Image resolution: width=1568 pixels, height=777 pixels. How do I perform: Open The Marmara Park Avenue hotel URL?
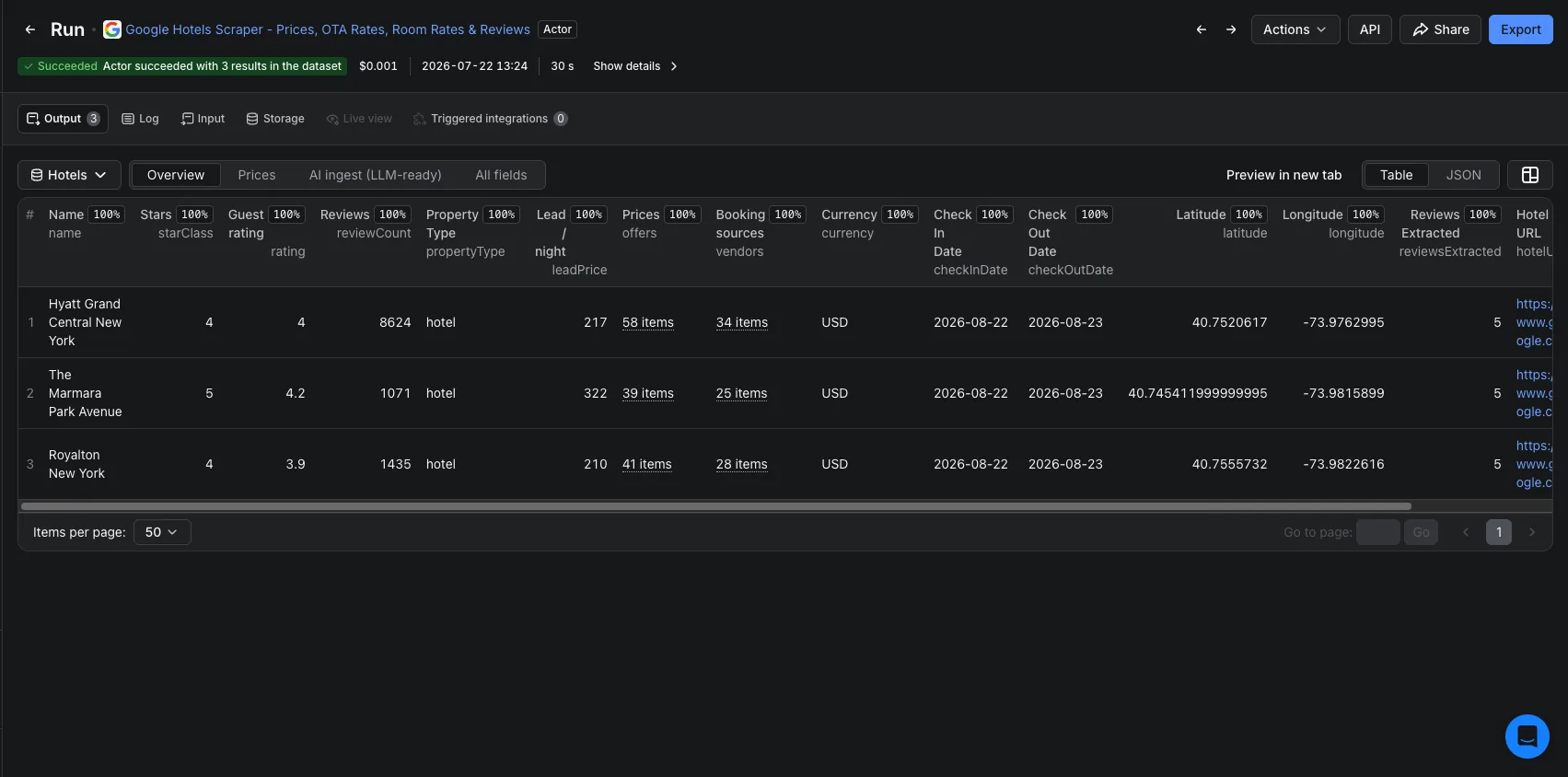(1534, 393)
